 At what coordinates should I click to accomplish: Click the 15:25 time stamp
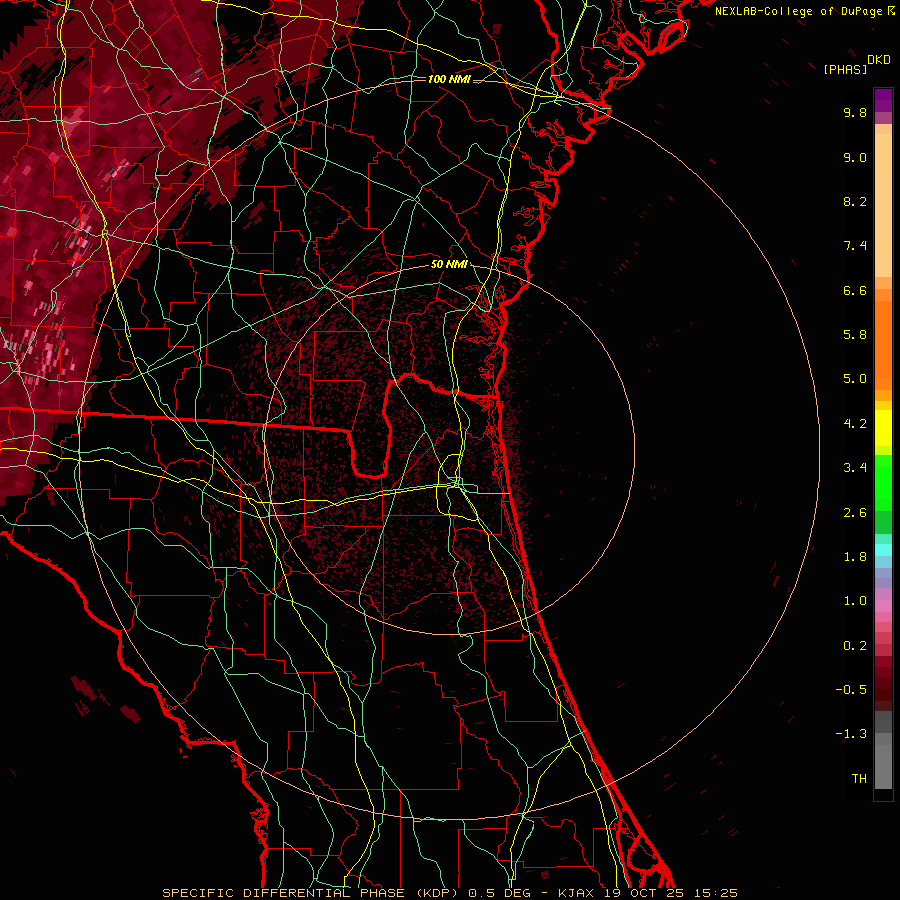pos(714,893)
